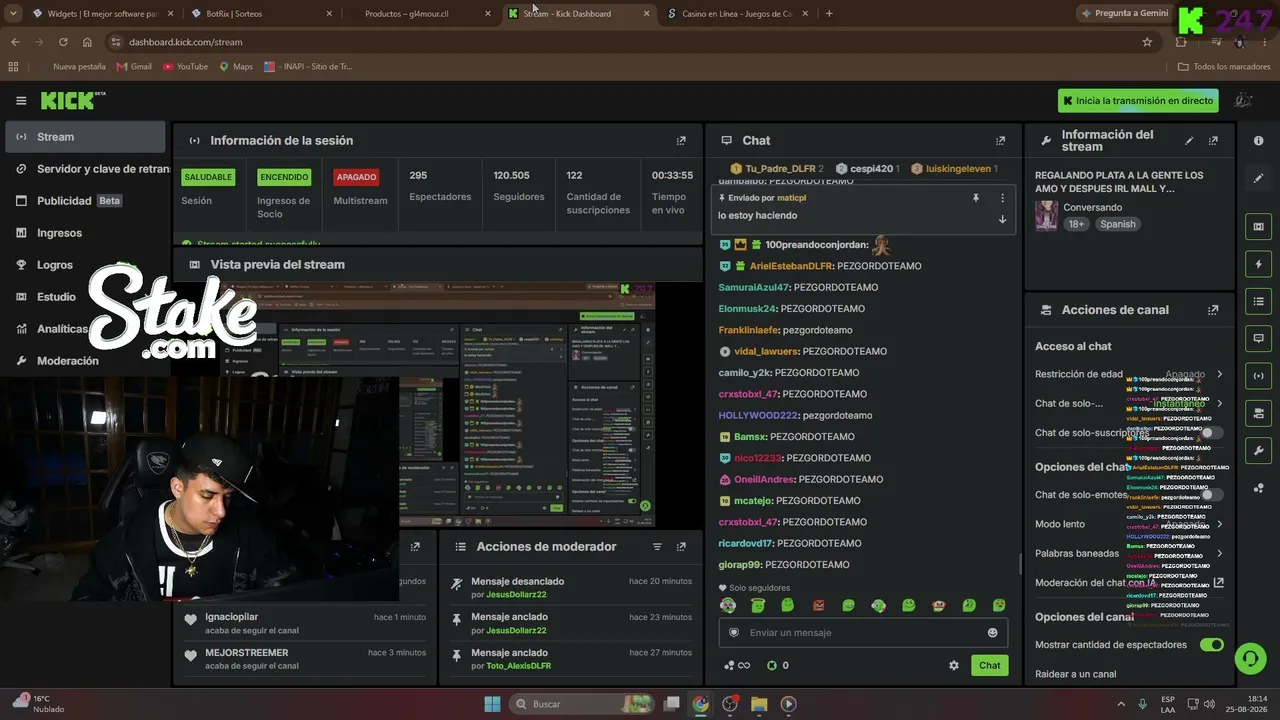Click the Spanish language tag
The image size is (1280, 720).
pyautogui.click(x=1118, y=224)
